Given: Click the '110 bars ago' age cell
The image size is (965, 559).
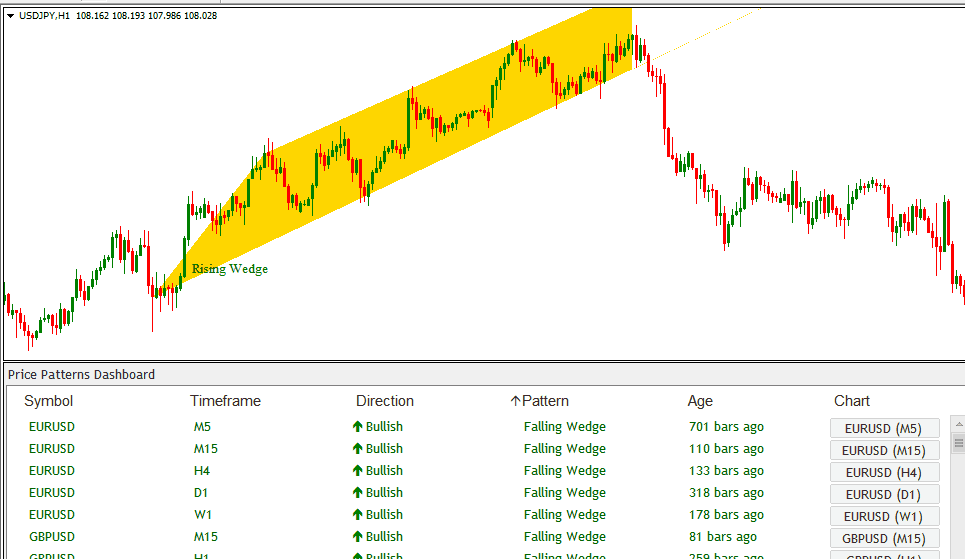Looking at the screenshot, I should point(726,449).
